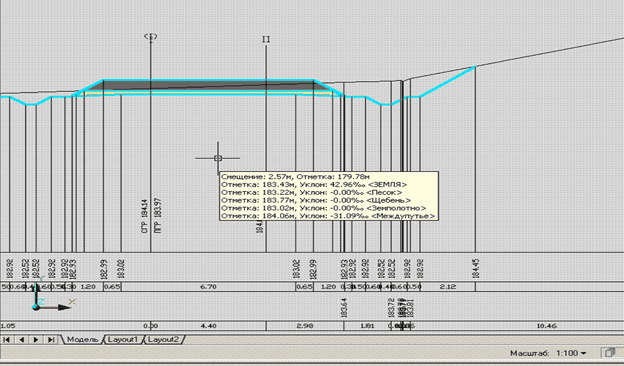
Task: Select the СГР 184.14 elevation text
Action: [x=144, y=216]
